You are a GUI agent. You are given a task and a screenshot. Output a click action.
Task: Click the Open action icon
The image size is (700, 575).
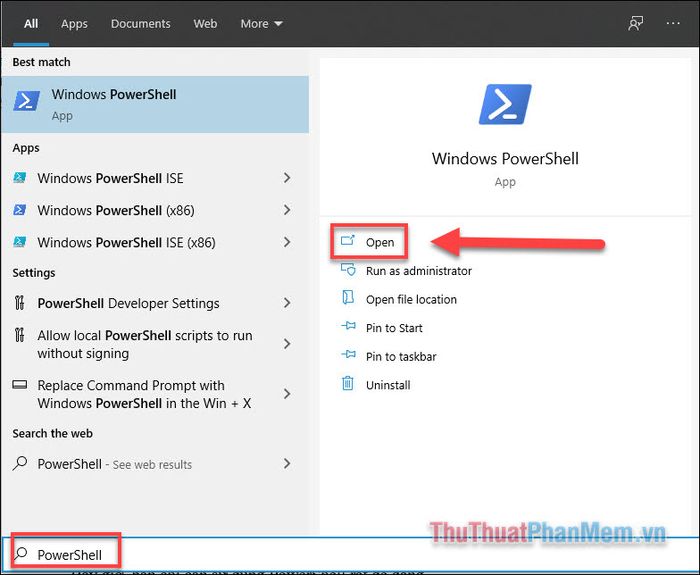pos(348,241)
